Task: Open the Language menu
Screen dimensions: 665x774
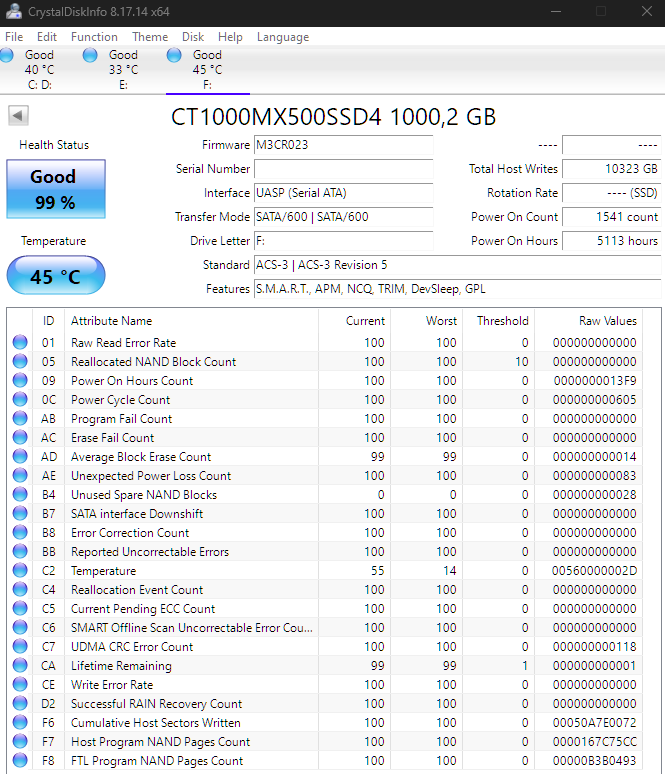Action: (283, 37)
